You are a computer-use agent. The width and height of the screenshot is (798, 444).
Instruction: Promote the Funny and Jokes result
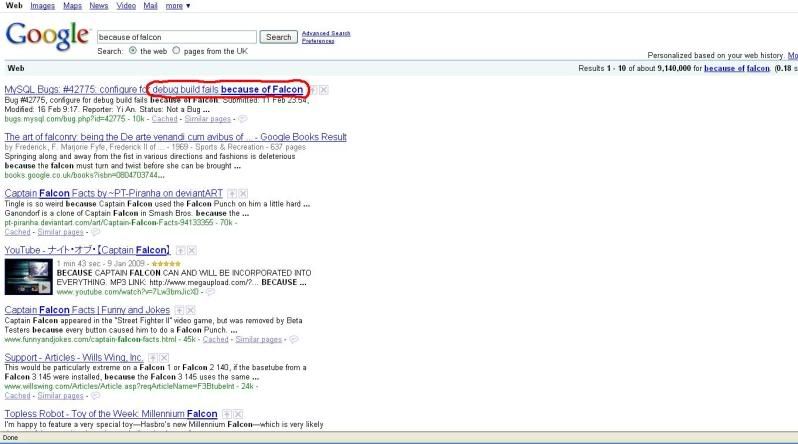[179, 310]
